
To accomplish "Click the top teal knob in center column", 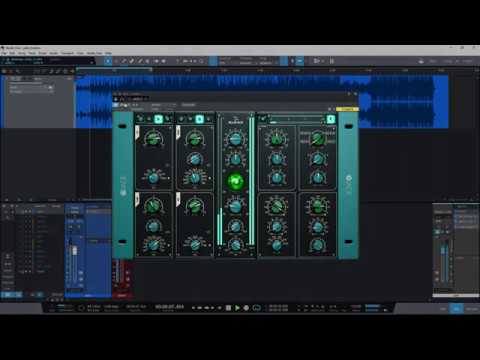I will tap(235, 139).
